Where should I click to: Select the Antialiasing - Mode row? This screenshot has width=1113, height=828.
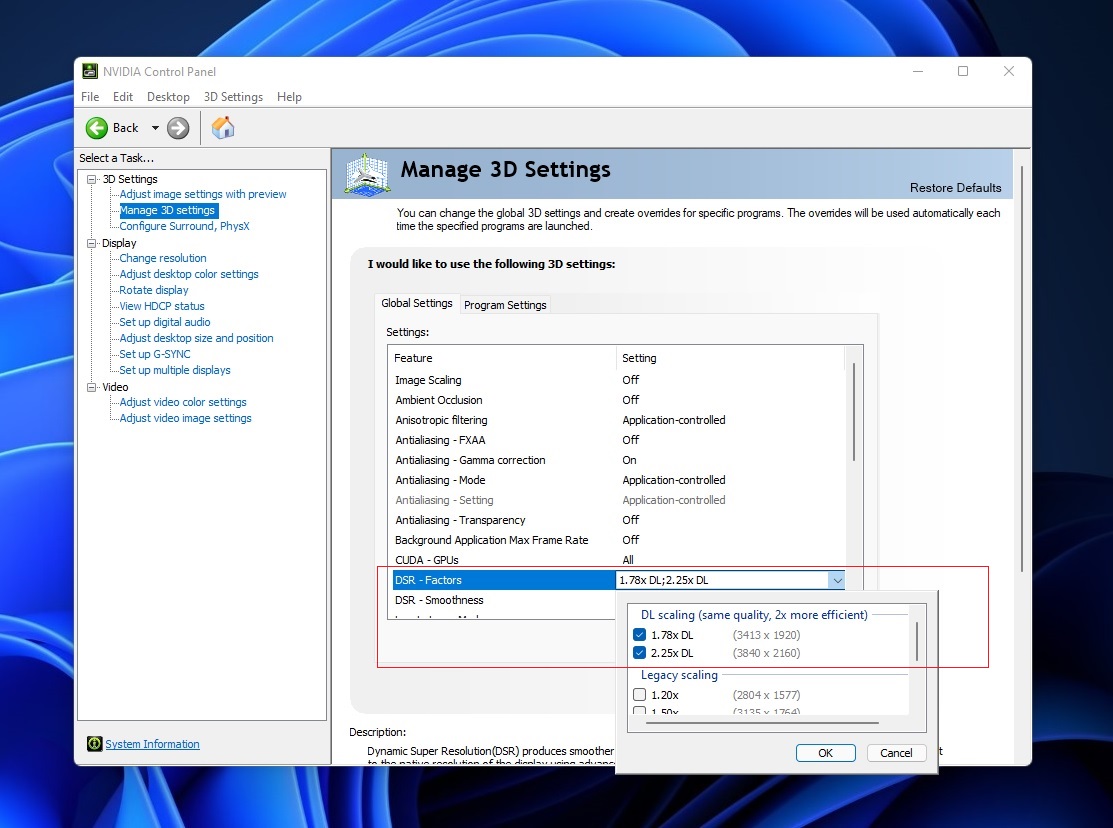[616, 480]
